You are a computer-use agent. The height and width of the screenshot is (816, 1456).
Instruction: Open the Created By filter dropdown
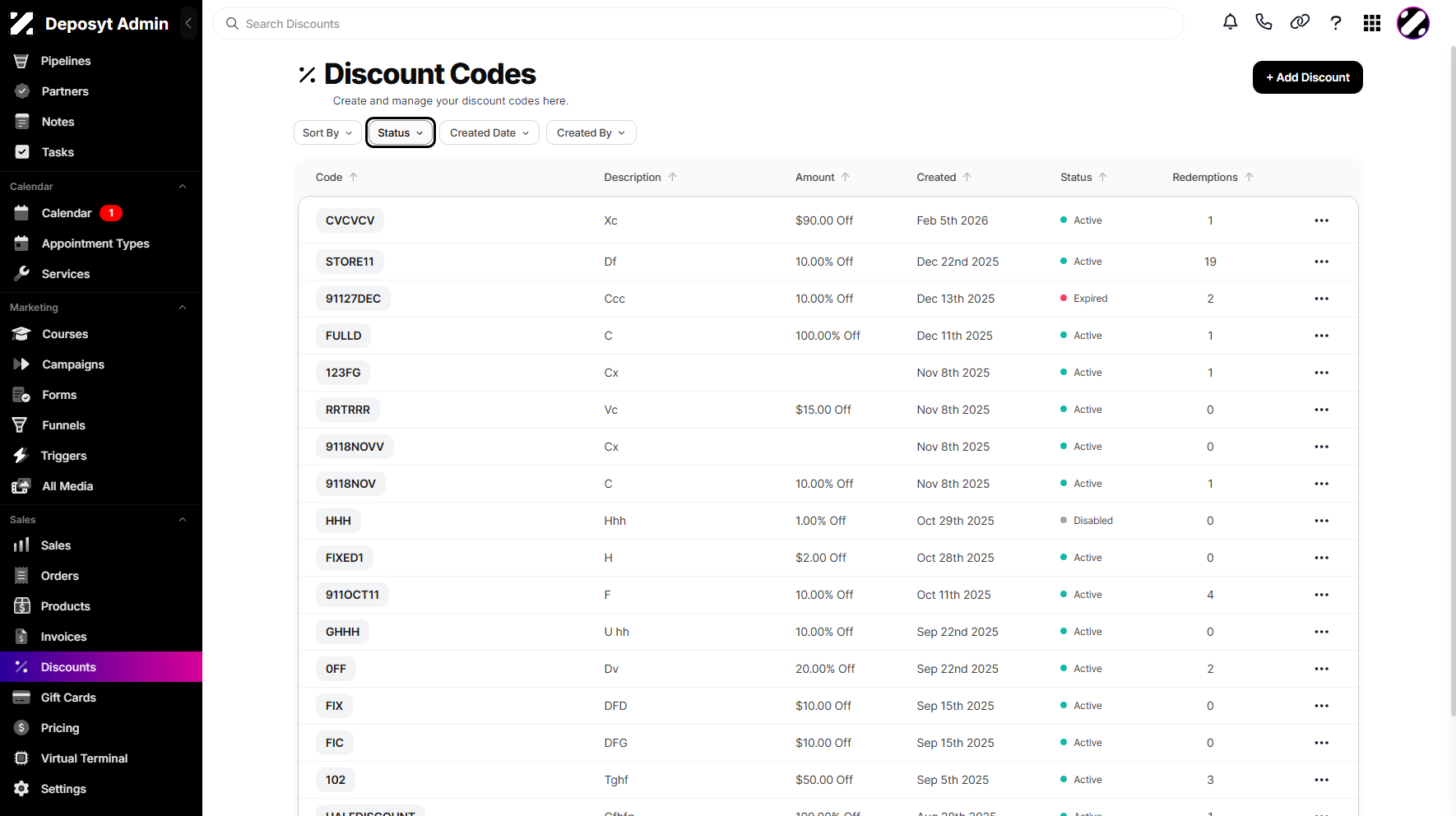(591, 132)
